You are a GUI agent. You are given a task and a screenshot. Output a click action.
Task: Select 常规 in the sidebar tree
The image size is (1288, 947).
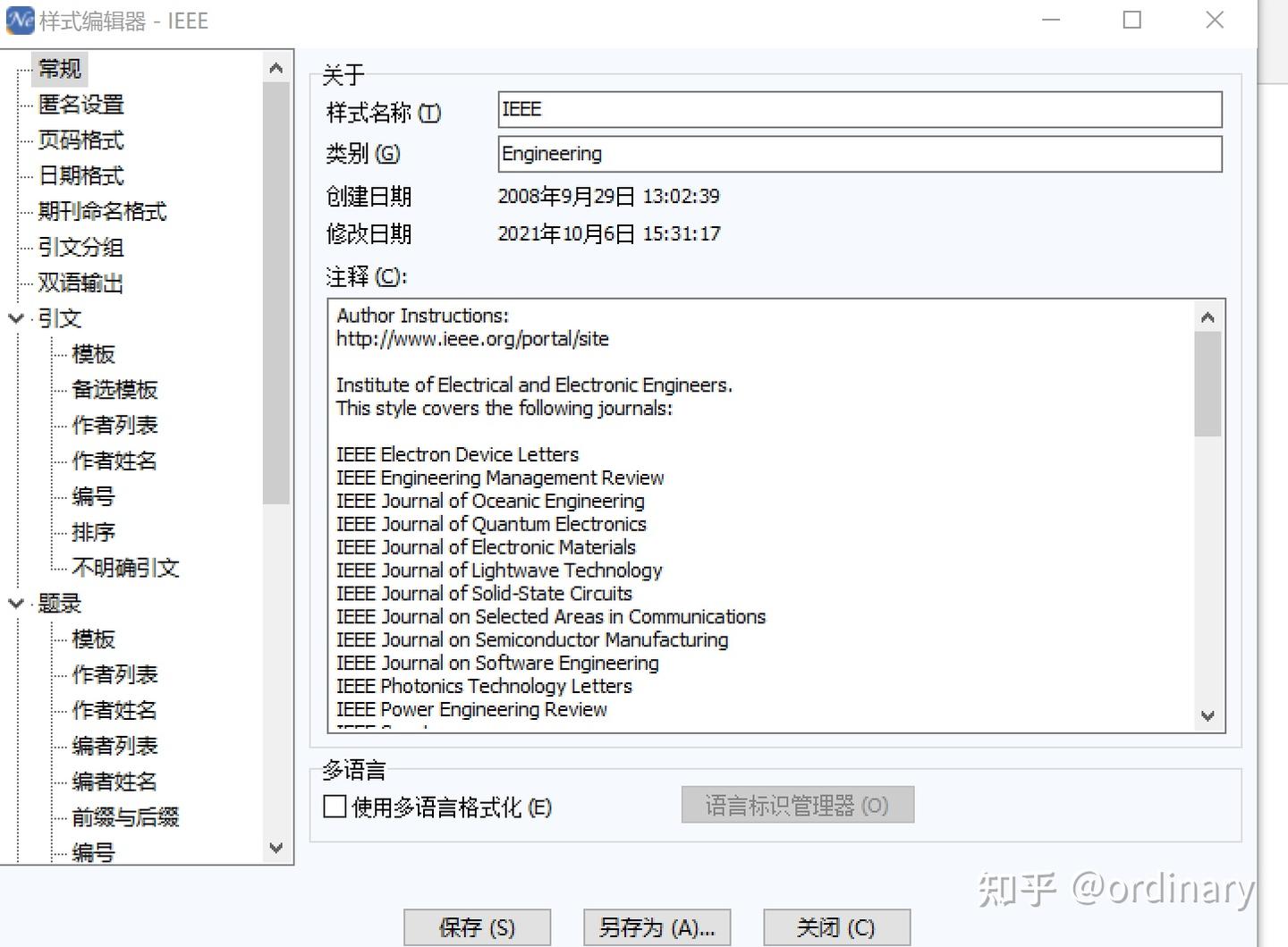58,69
